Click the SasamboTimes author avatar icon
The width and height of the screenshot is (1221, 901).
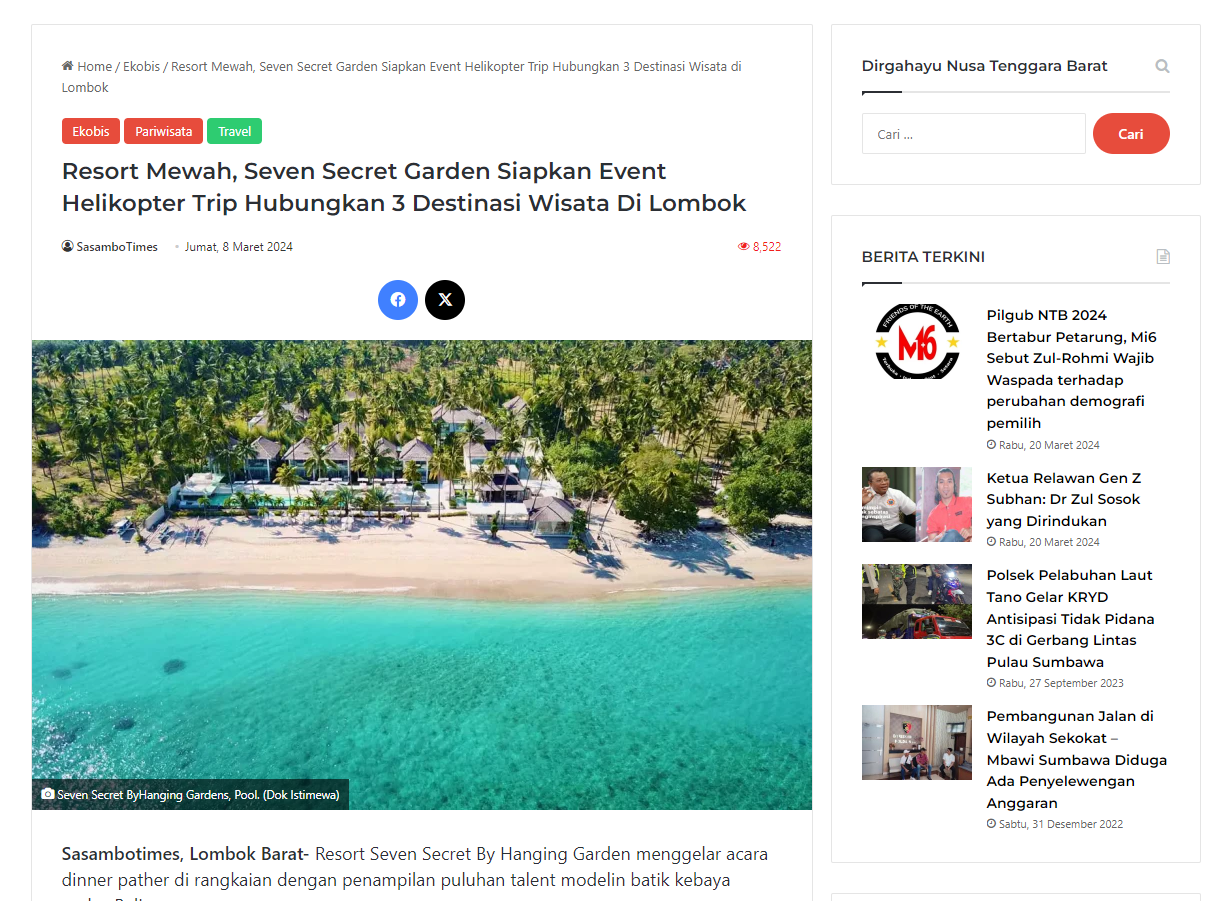coord(67,246)
